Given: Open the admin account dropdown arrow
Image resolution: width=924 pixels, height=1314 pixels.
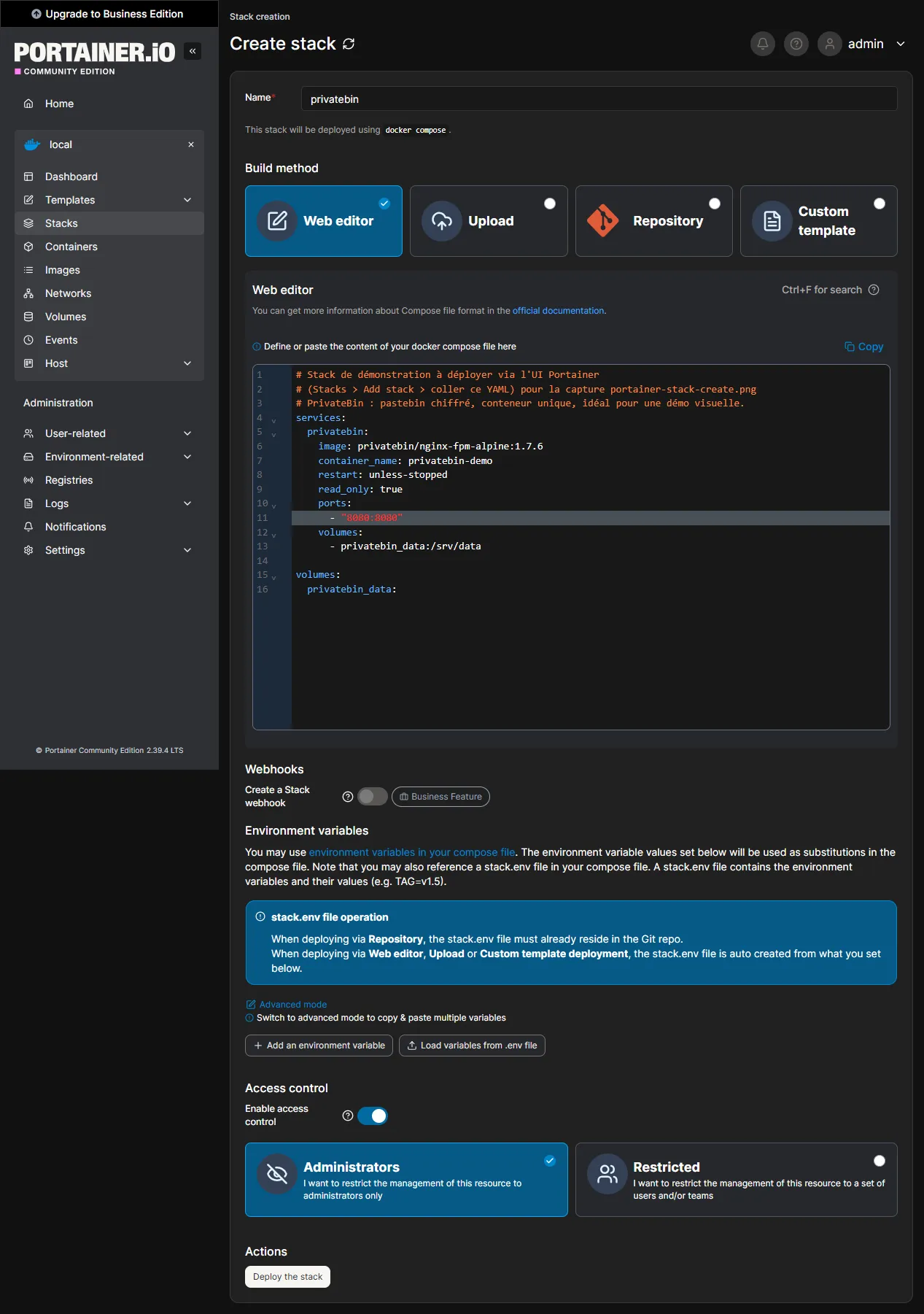Looking at the screenshot, I should click(901, 44).
